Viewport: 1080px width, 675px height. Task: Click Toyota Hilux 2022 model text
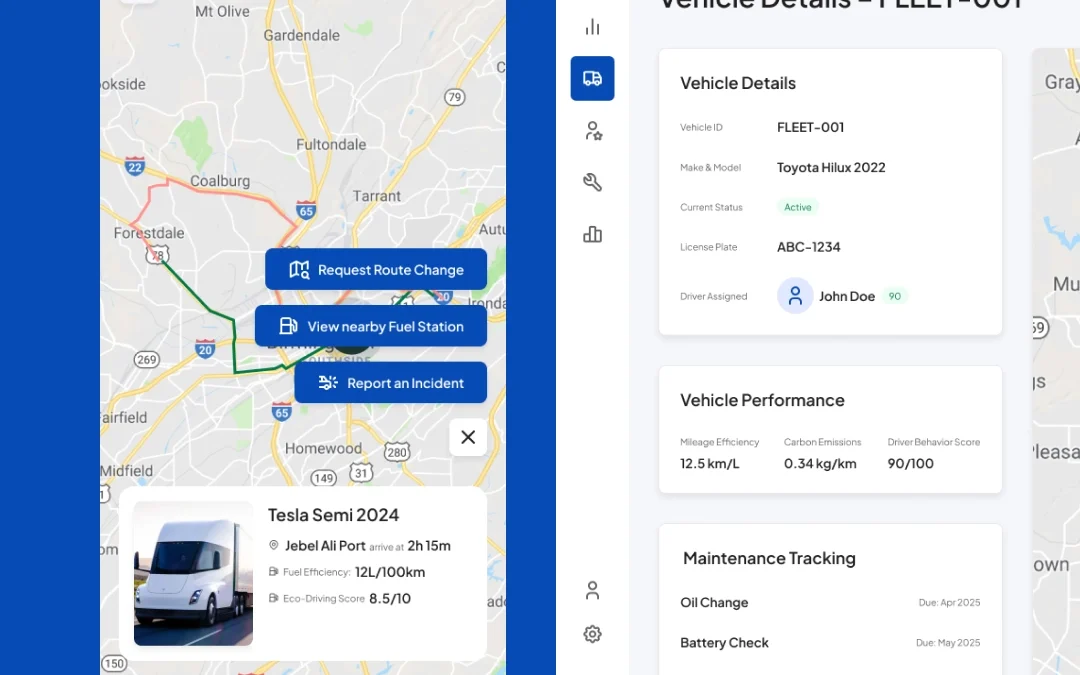[x=831, y=167]
